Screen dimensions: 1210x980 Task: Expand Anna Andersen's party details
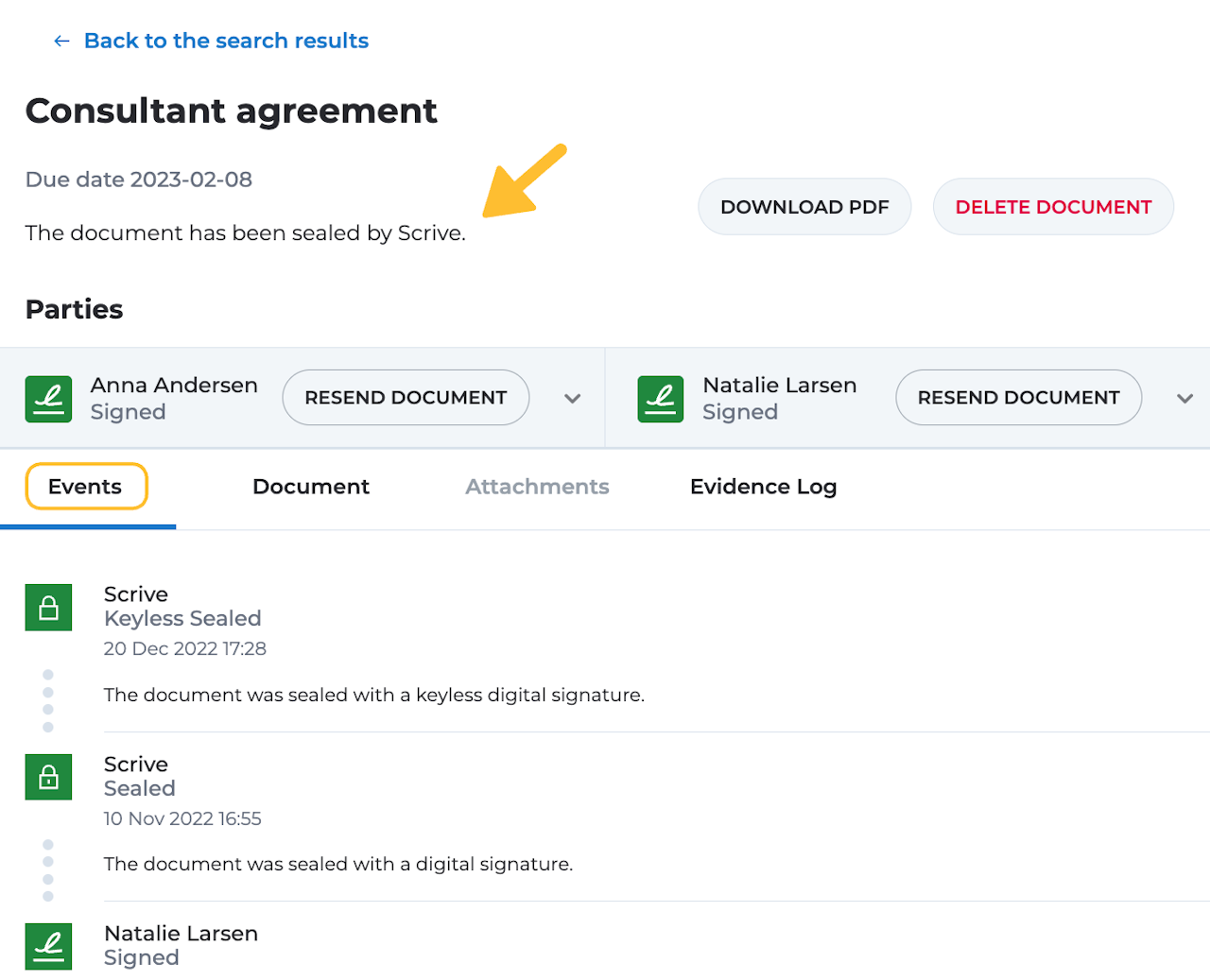coord(572,399)
